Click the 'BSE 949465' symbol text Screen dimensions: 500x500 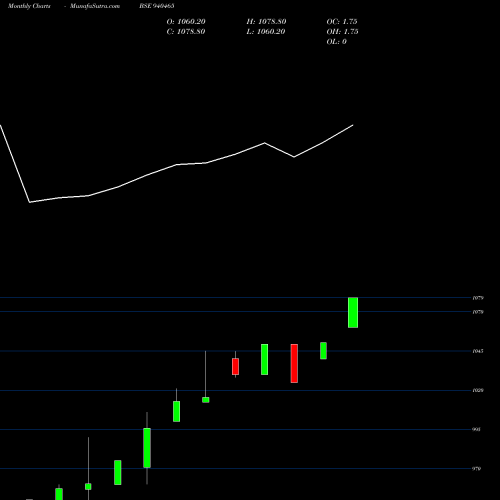click(157, 6)
